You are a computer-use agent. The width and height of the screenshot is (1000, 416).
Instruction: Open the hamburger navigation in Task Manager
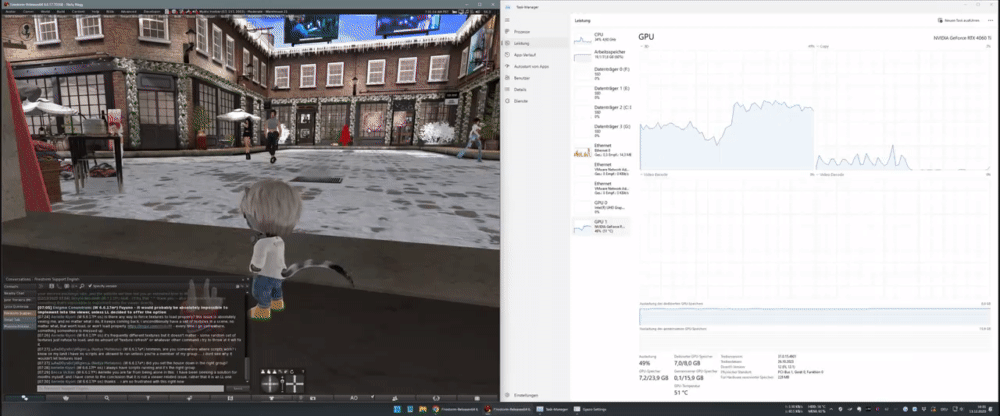(507, 20)
